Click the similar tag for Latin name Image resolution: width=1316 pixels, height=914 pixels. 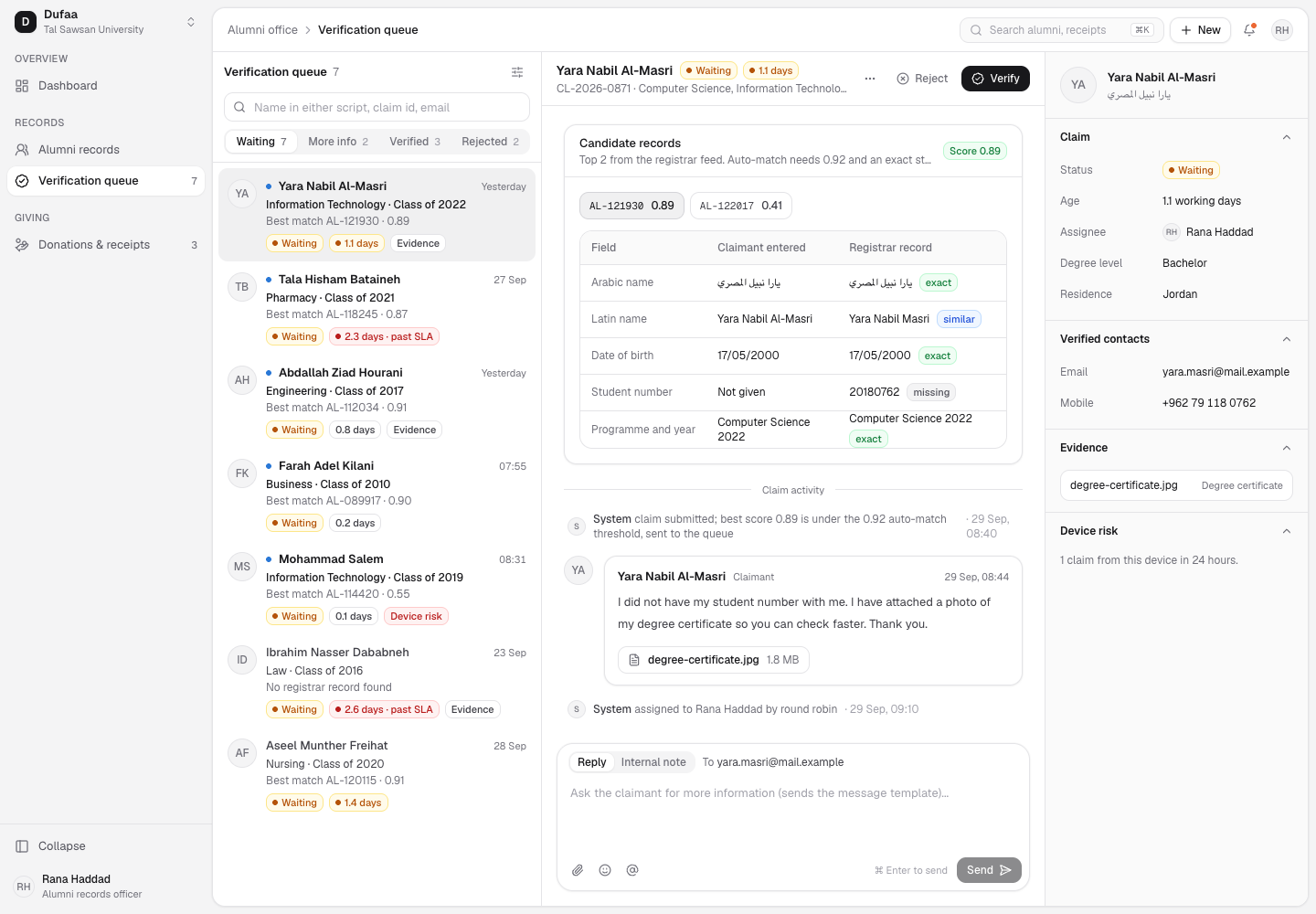pos(959,319)
